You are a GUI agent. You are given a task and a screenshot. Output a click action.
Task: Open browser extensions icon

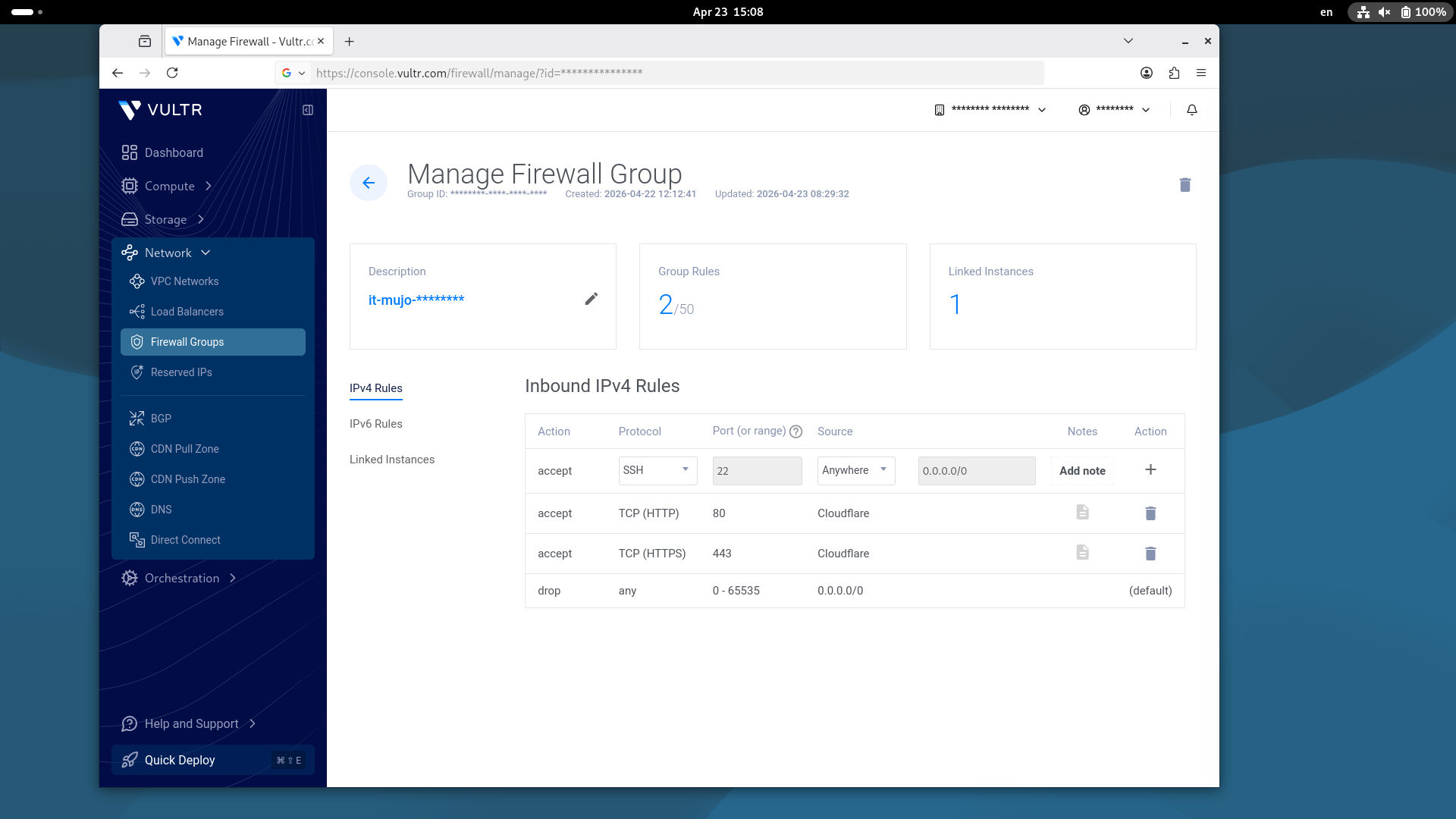pyautogui.click(x=1174, y=73)
